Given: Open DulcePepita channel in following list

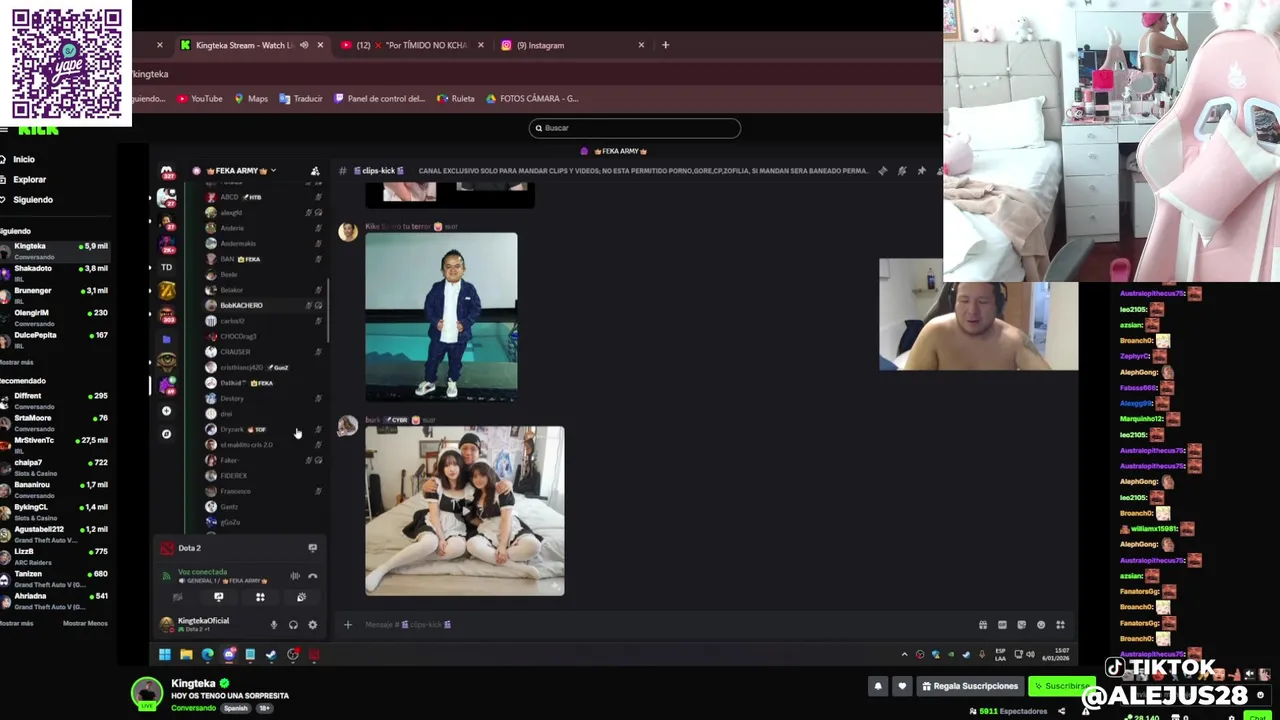Looking at the screenshot, I should pyautogui.click(x=55, y=338).
